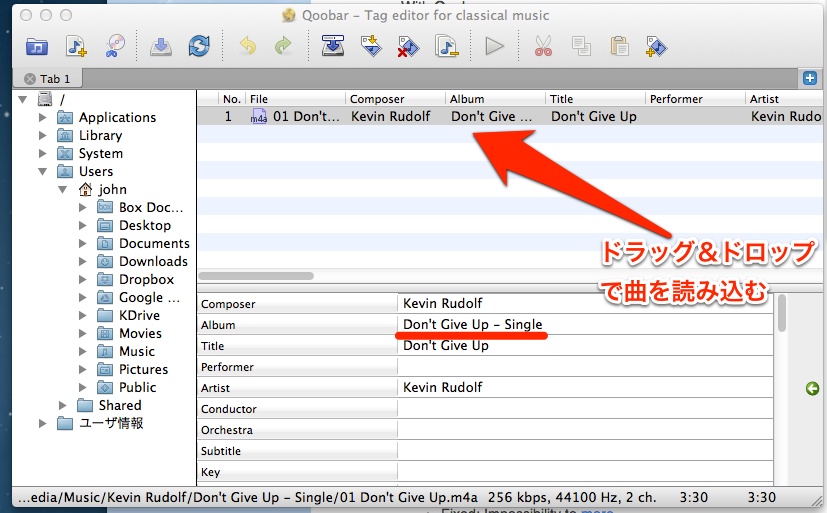Click the copy pages icon

click(x=581, y=46)
